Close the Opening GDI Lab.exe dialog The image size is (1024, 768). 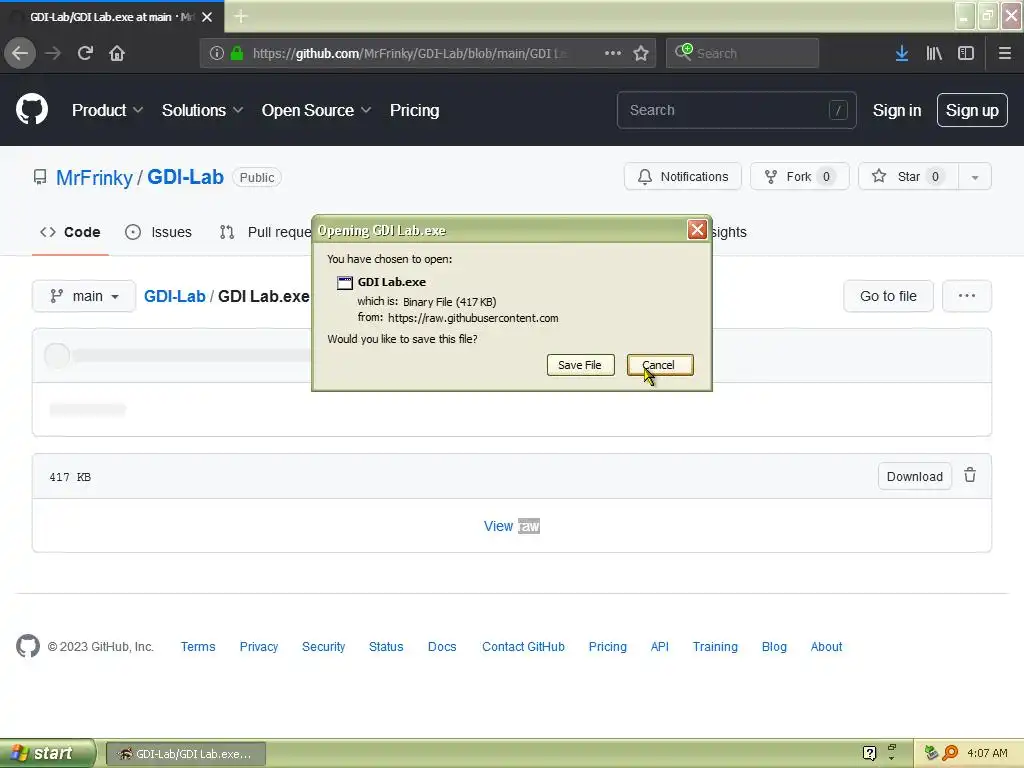coord(697,229)
